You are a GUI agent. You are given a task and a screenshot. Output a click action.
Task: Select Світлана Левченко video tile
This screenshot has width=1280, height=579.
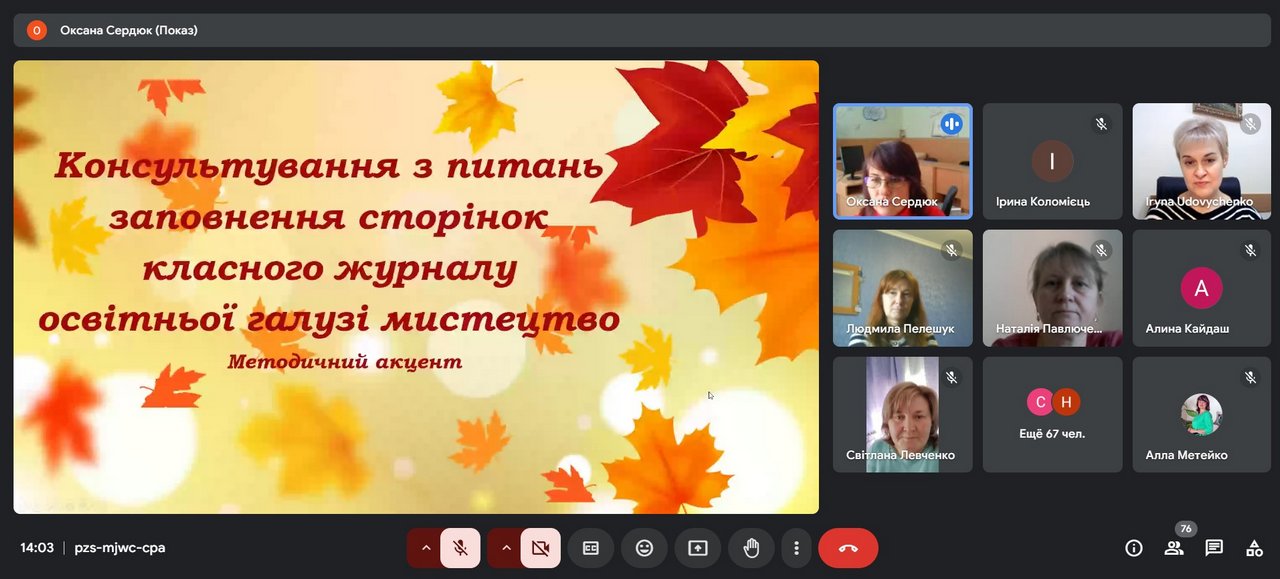click(902, 415)
